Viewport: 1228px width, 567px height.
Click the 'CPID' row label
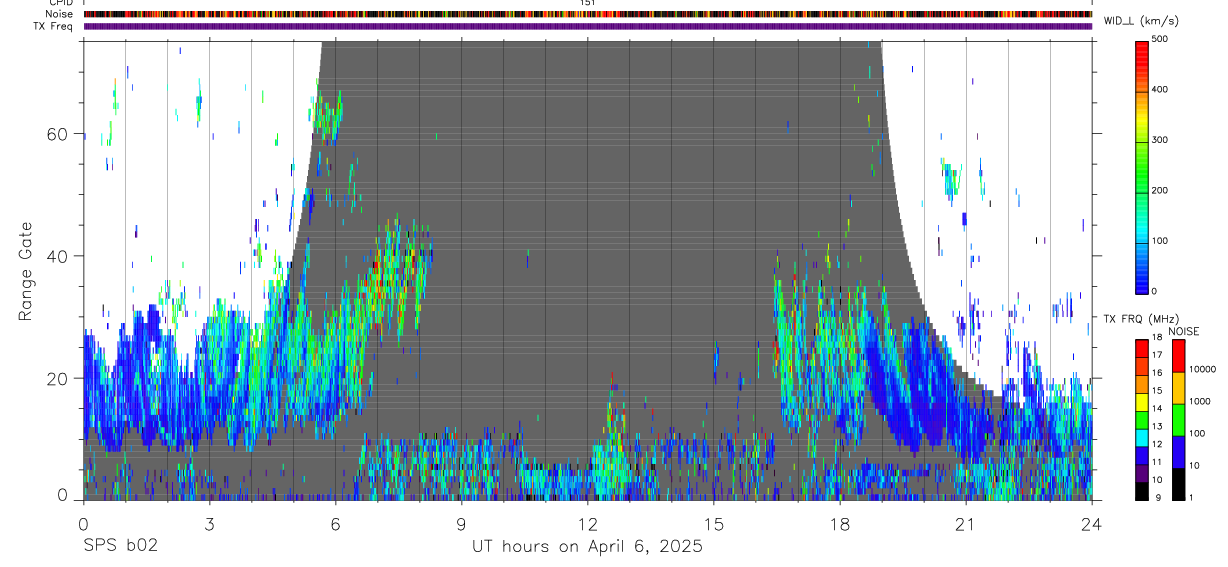[x=61, y=3]
